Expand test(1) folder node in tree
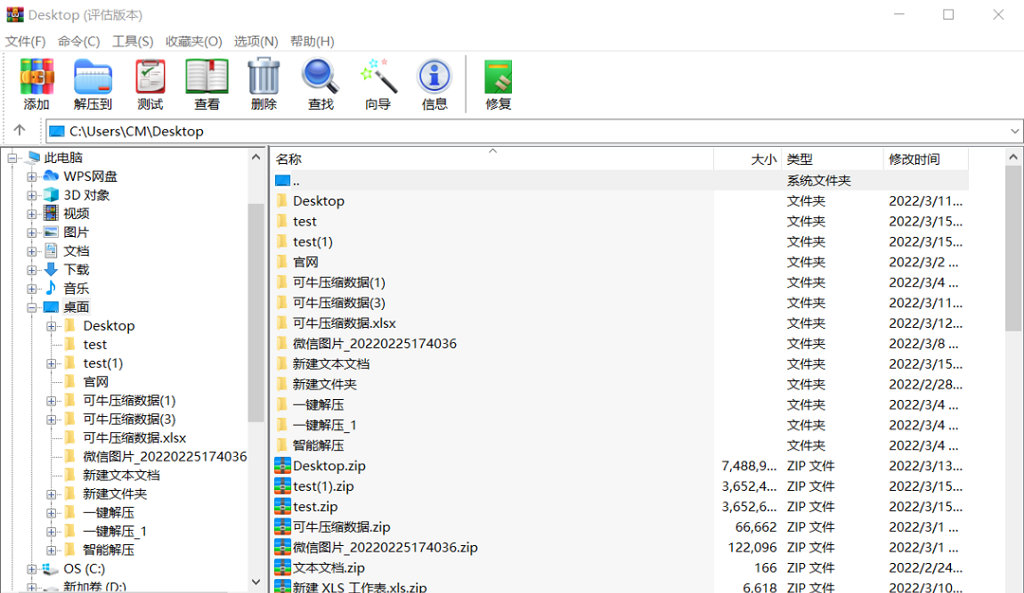Image resolution: width=1024 pixels, height=593 pixels. [x=51, y=363]
